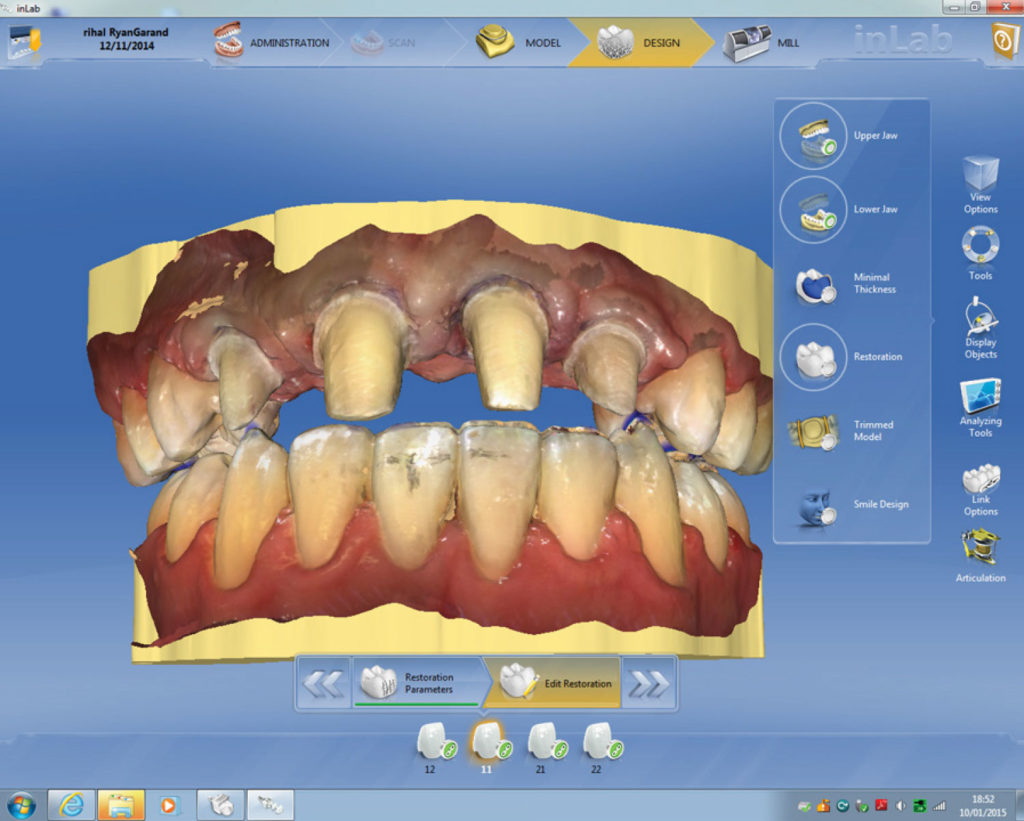Image resolution: width=1024 pixels, height=821 pixels.
Task: Open the Articulation tool
Action: click(980, 550)
